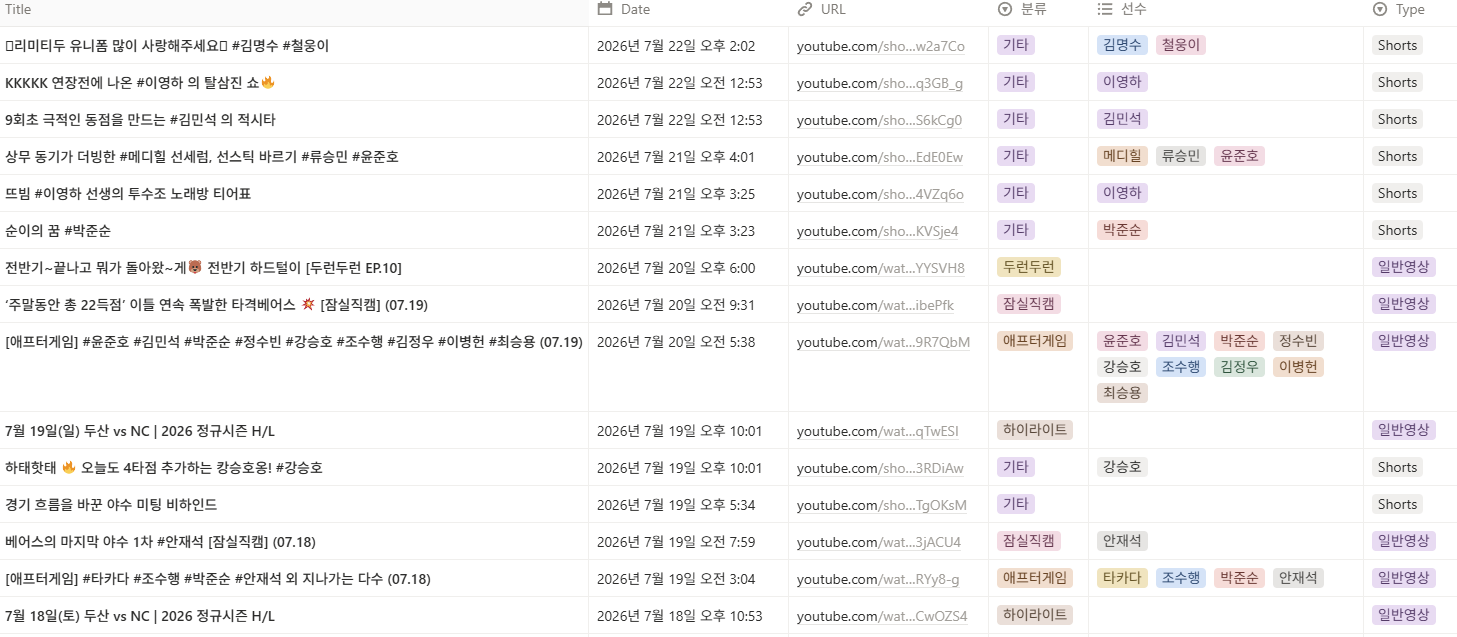This screenshot has width=1457, height=637.
Task: Open YouTube watch link ending 9R7QbM
Action: coord(884,342)
